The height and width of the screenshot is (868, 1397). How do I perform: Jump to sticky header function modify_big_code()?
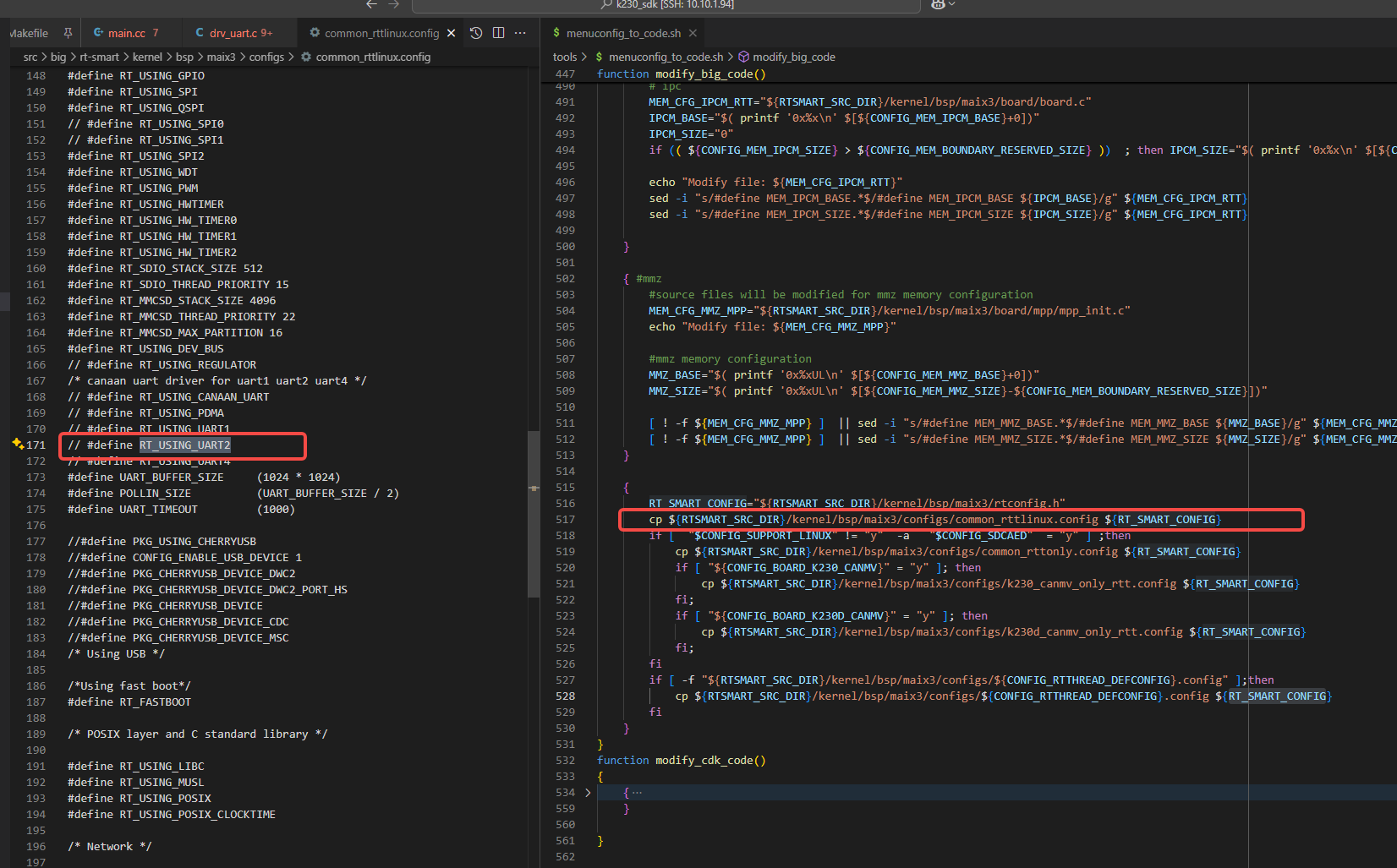[x=682, y=74]
